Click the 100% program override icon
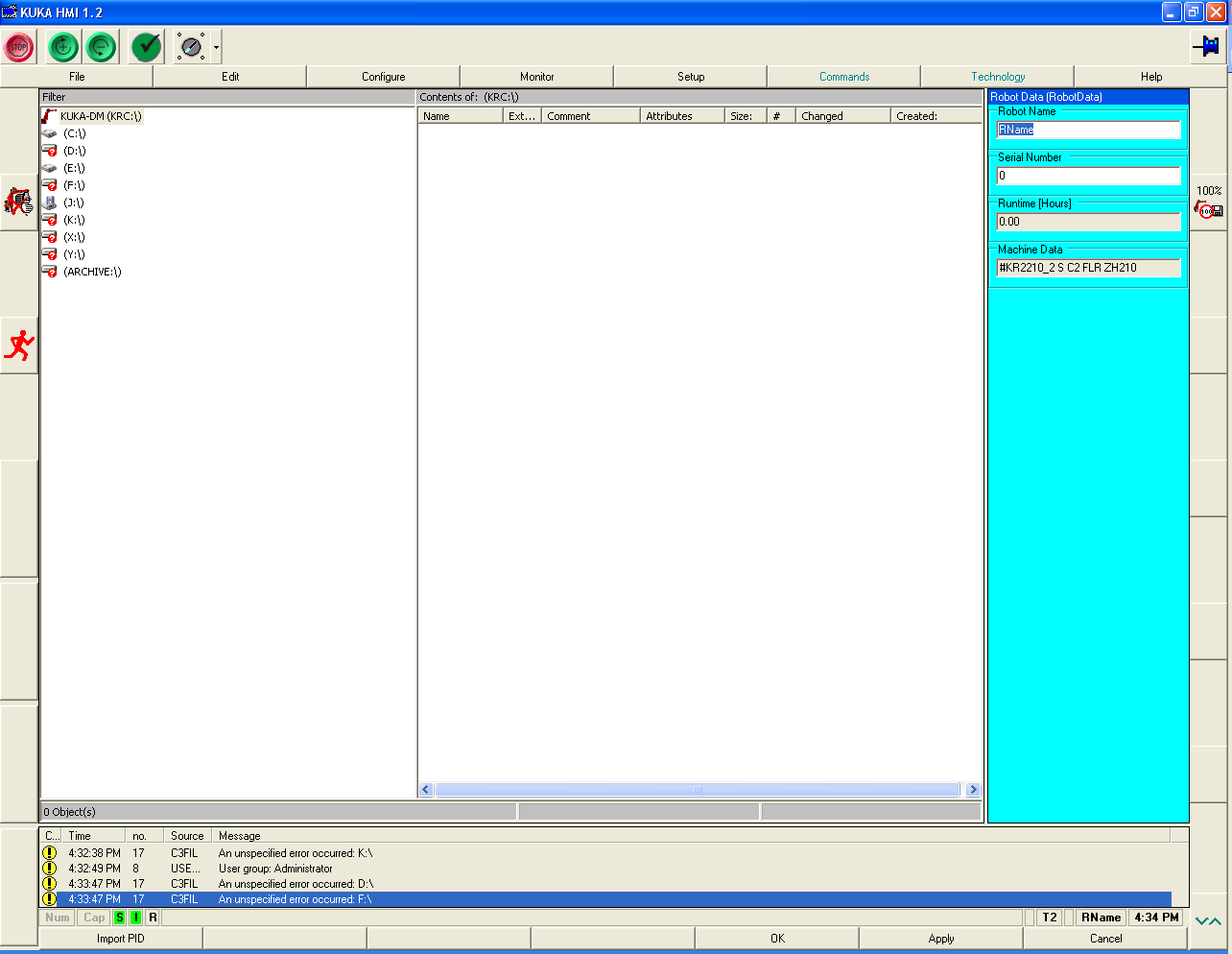This screenshot has height=954, width=1232. click(1208, 203)
